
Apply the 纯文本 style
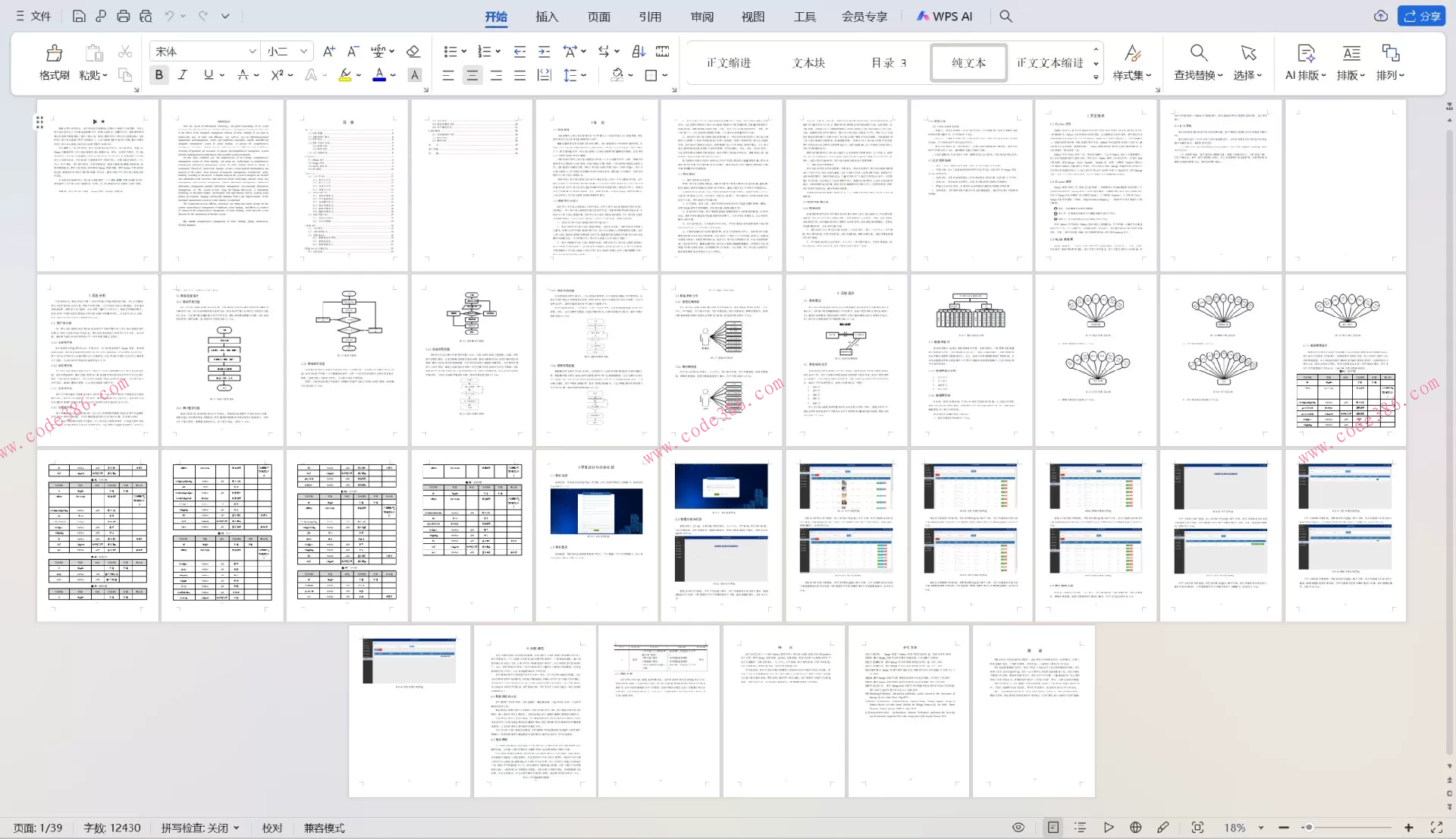968,62
